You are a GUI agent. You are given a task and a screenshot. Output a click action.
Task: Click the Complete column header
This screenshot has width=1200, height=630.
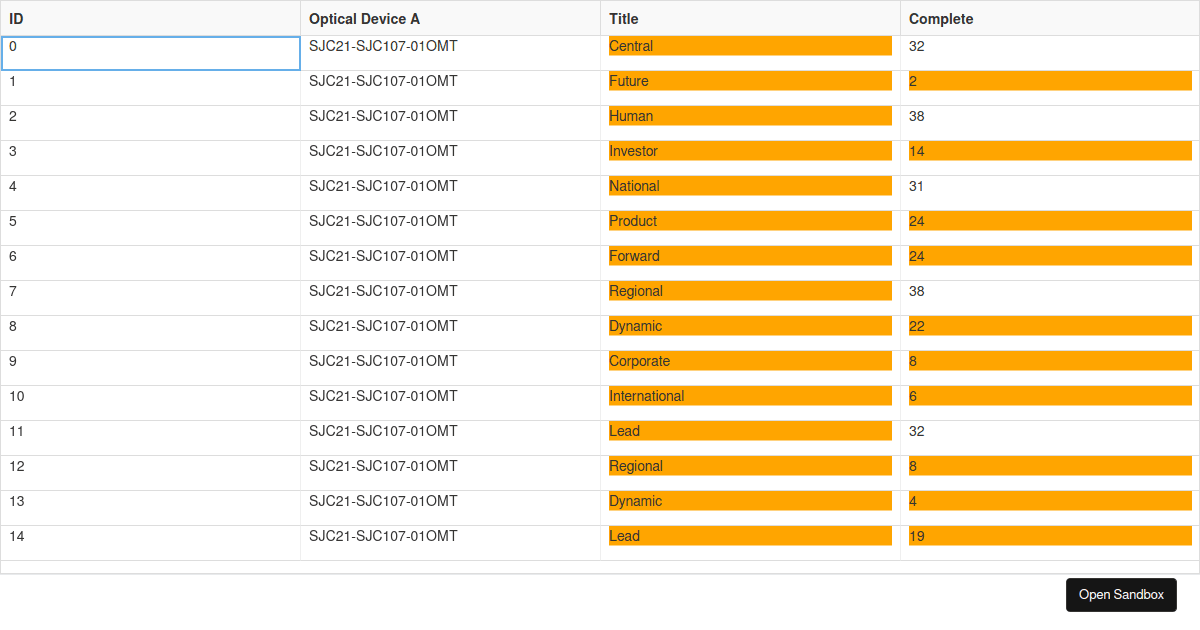[x=1049, y=19]
